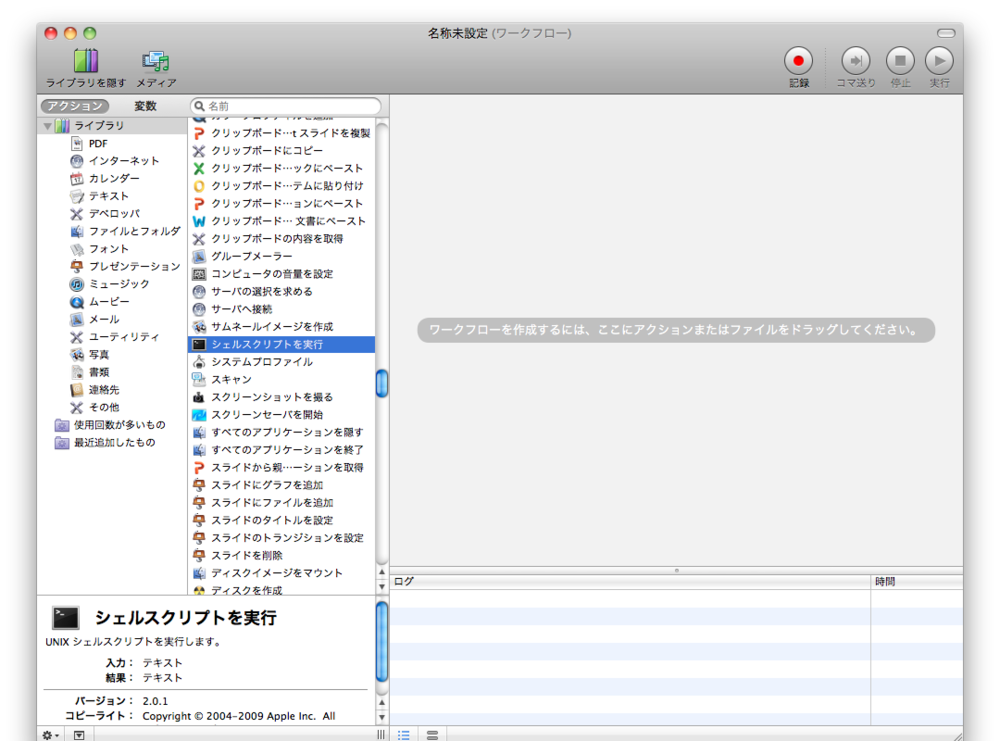Viewport: 1000px width, 741px height.
Task: Open the gear action menu
Action: pyautogui.click(x=50, y=735)
